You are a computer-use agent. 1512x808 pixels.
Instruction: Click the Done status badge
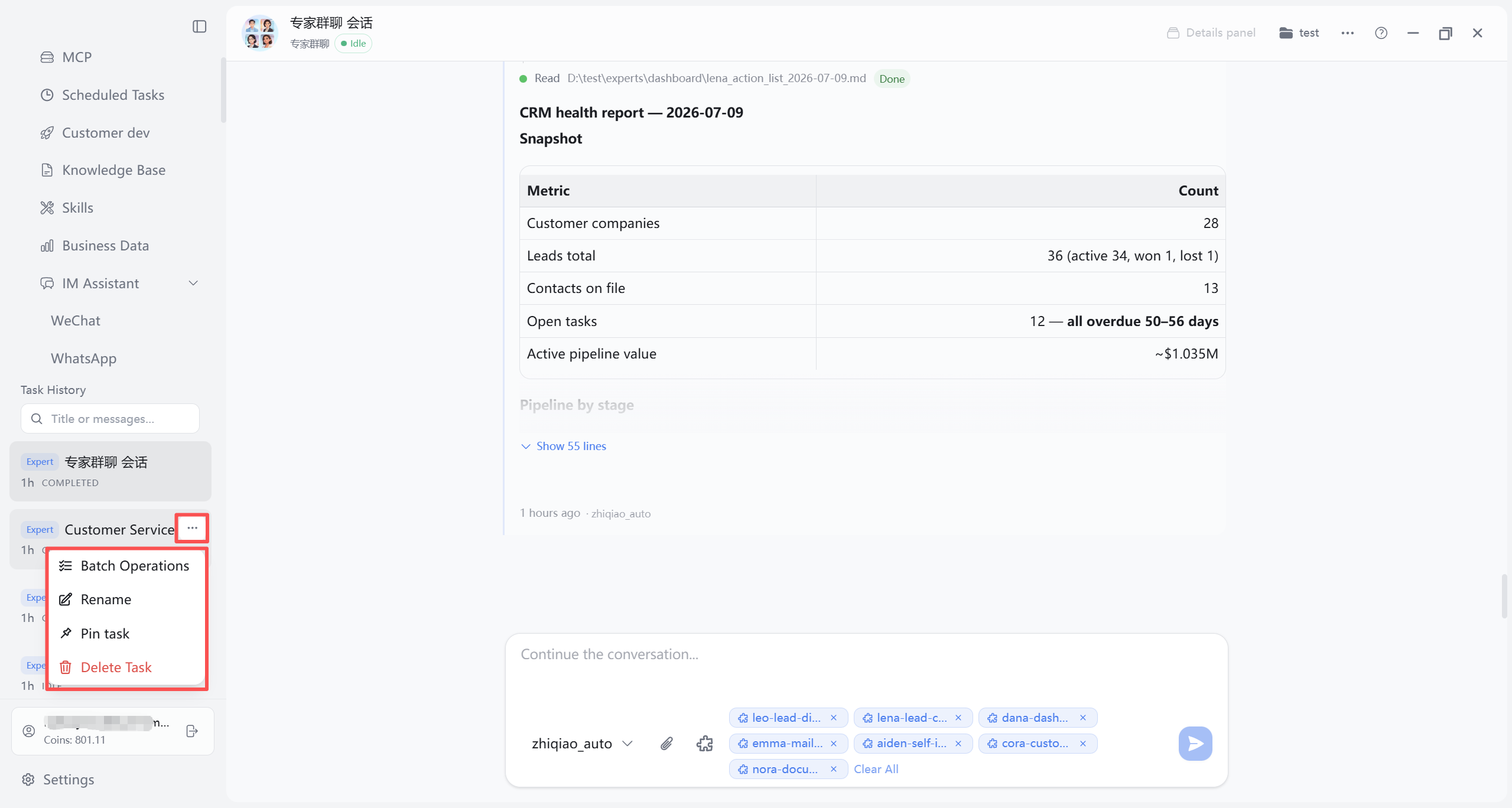tap(892, 79)
